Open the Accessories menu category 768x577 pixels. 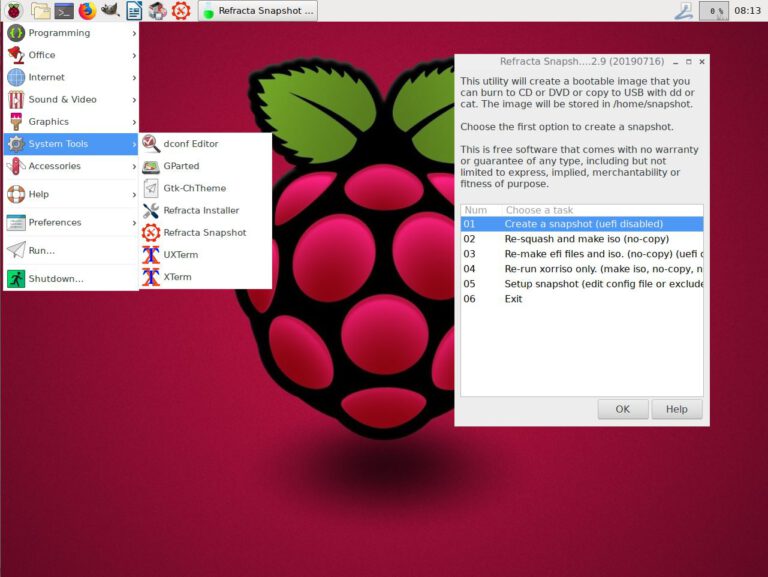(x=72, y=166)
